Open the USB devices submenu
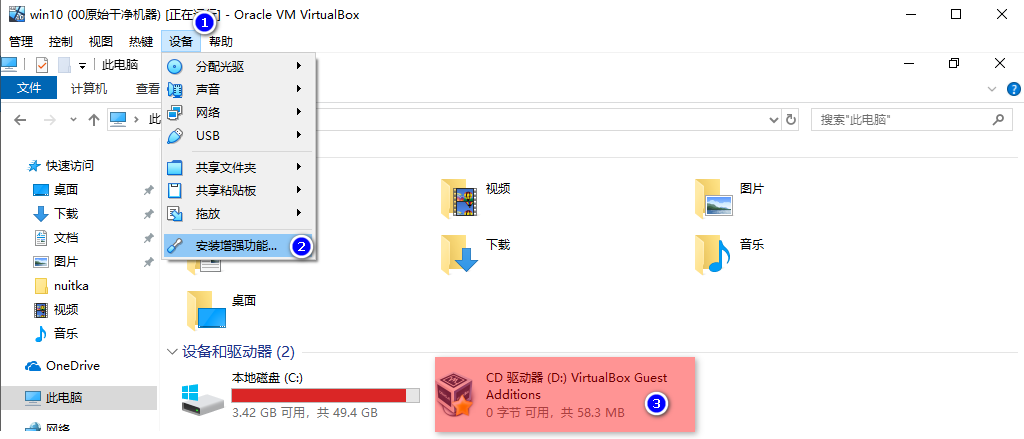Image resolution: width=1024 pixels, height=439 pixels. (238, 135)
